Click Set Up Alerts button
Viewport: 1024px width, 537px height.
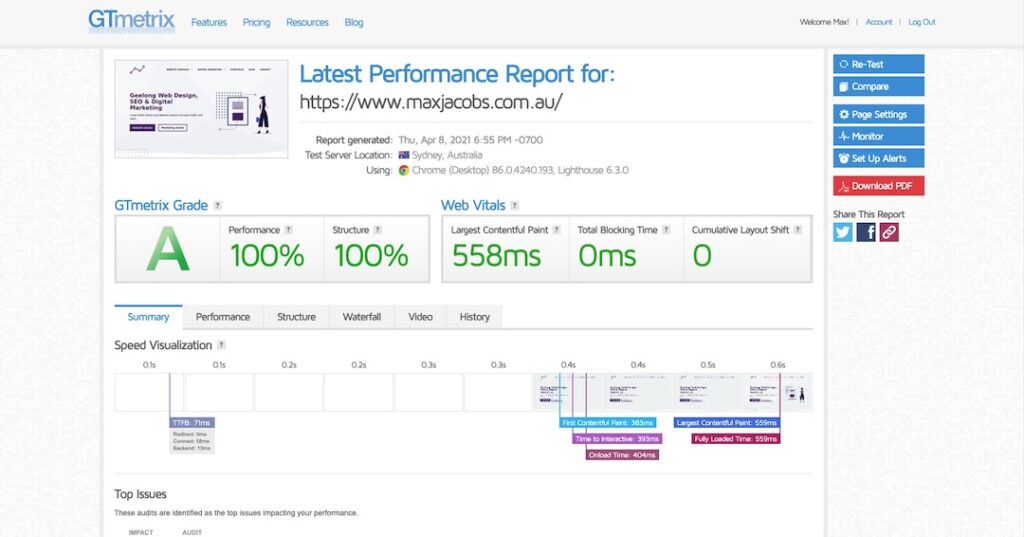click(x=878, y=158)
